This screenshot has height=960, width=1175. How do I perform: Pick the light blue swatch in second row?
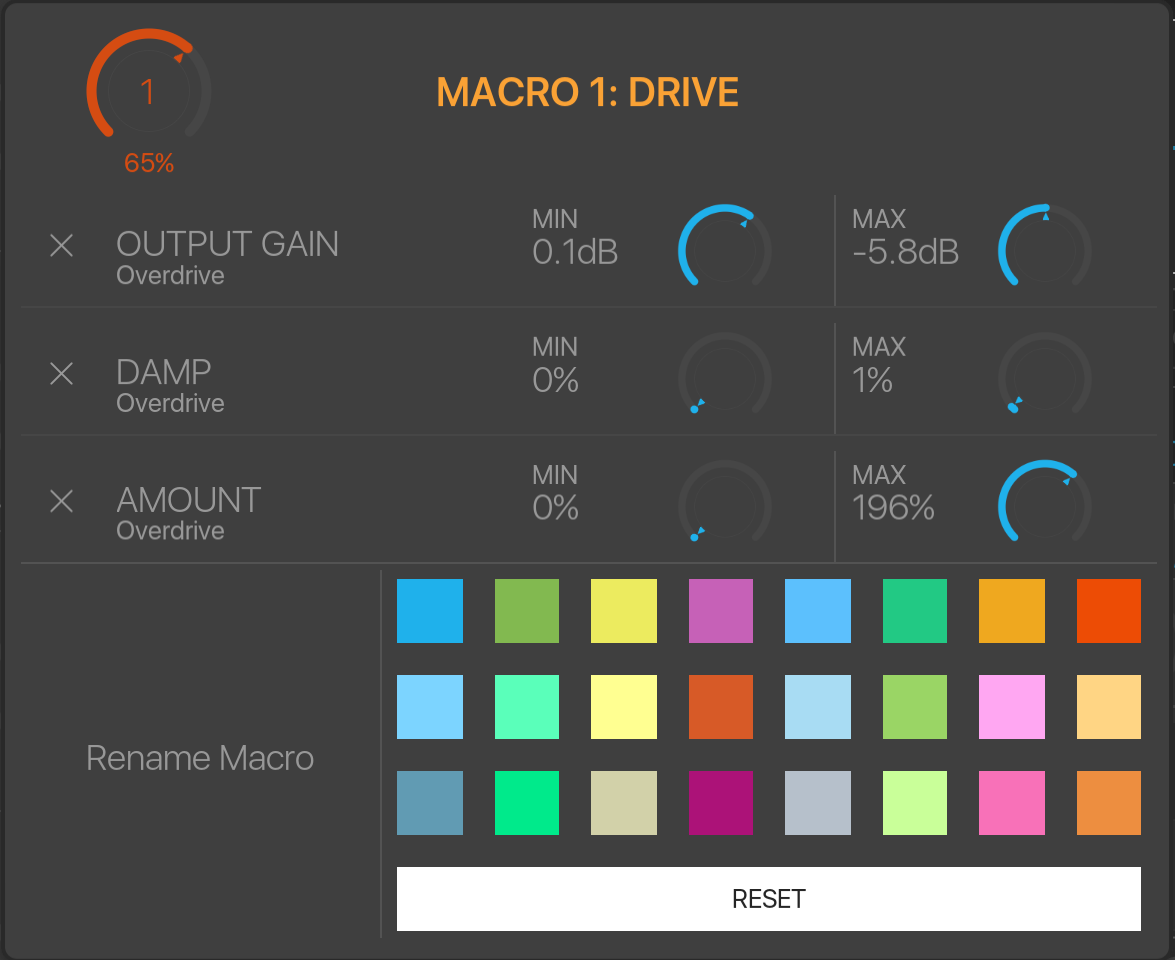point(429,707)
